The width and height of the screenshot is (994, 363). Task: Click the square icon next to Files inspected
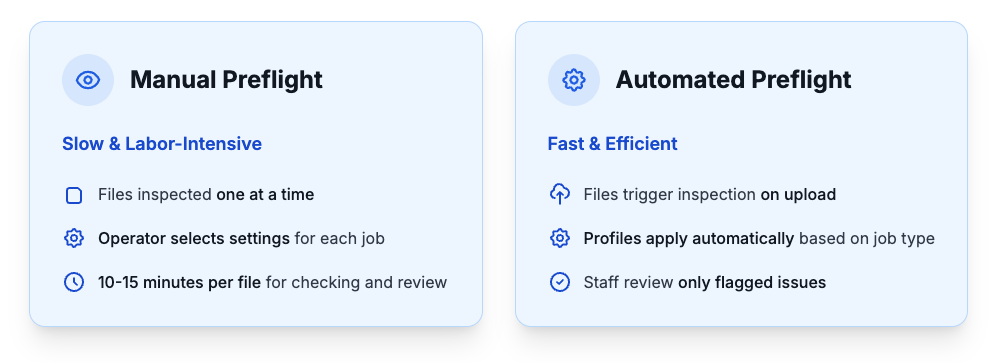[x=74, y=195]
